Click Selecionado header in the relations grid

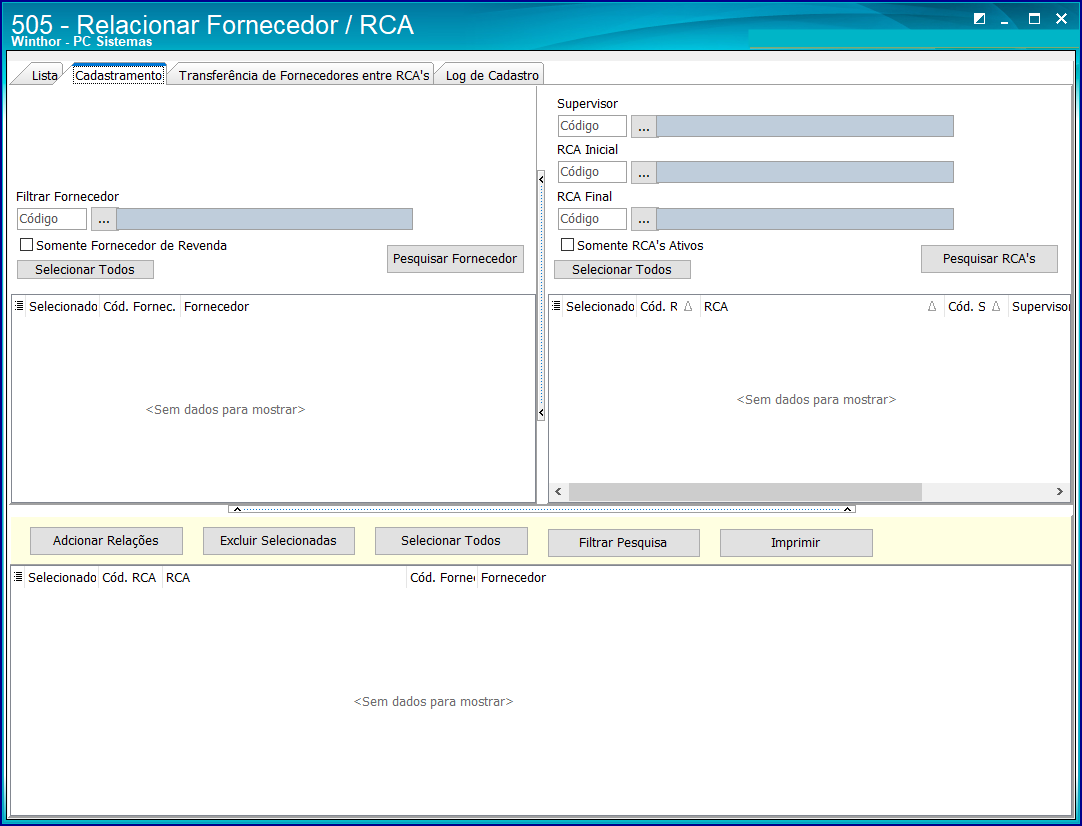[62, 578]
